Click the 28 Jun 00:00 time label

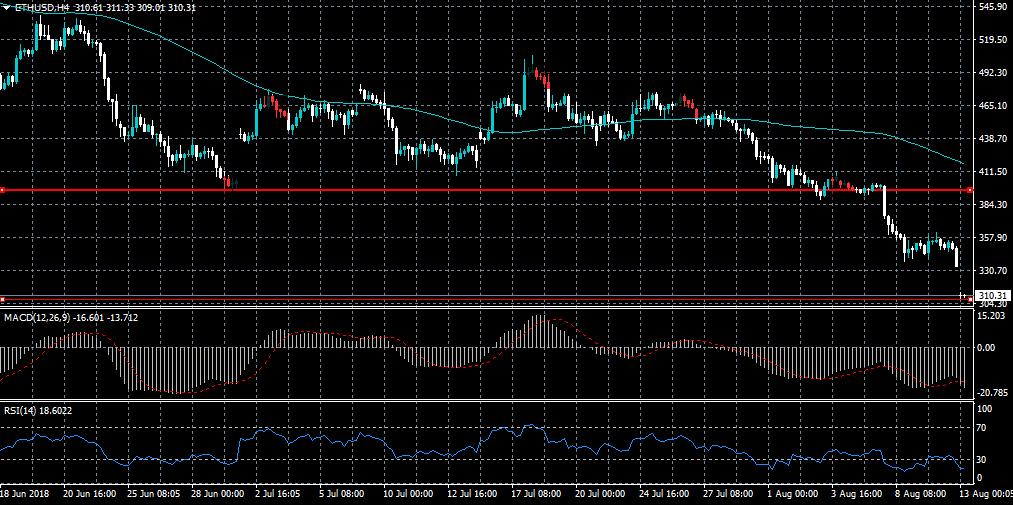click(x=218, y=493)
